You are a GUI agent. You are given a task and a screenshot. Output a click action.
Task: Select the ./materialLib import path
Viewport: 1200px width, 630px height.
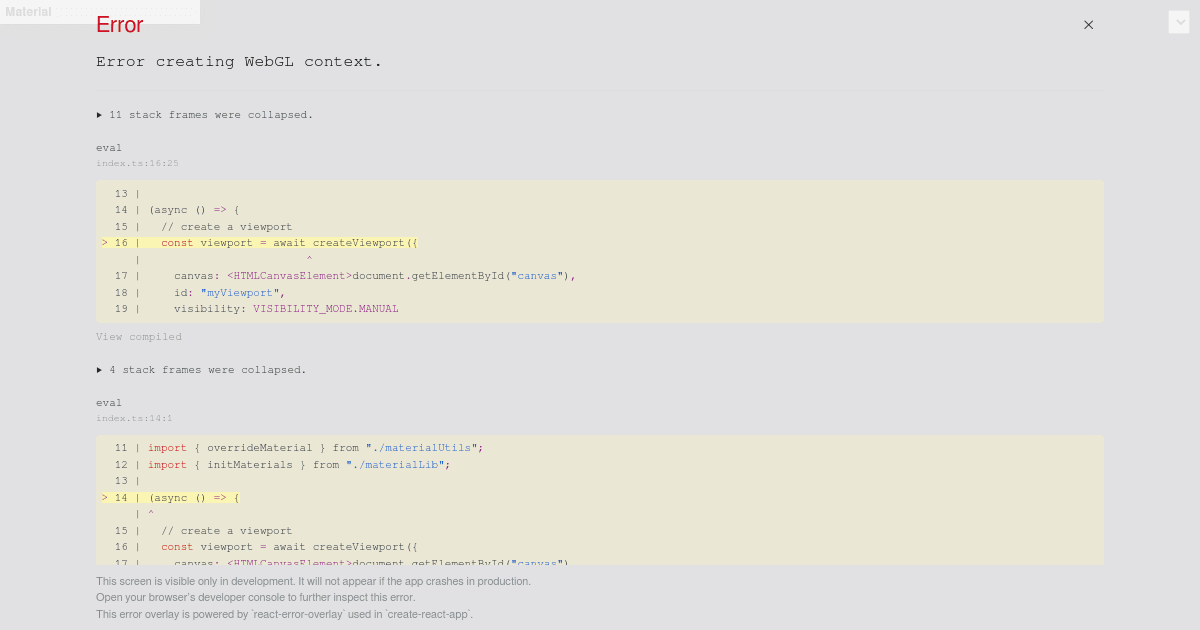(x=399, y=464)
